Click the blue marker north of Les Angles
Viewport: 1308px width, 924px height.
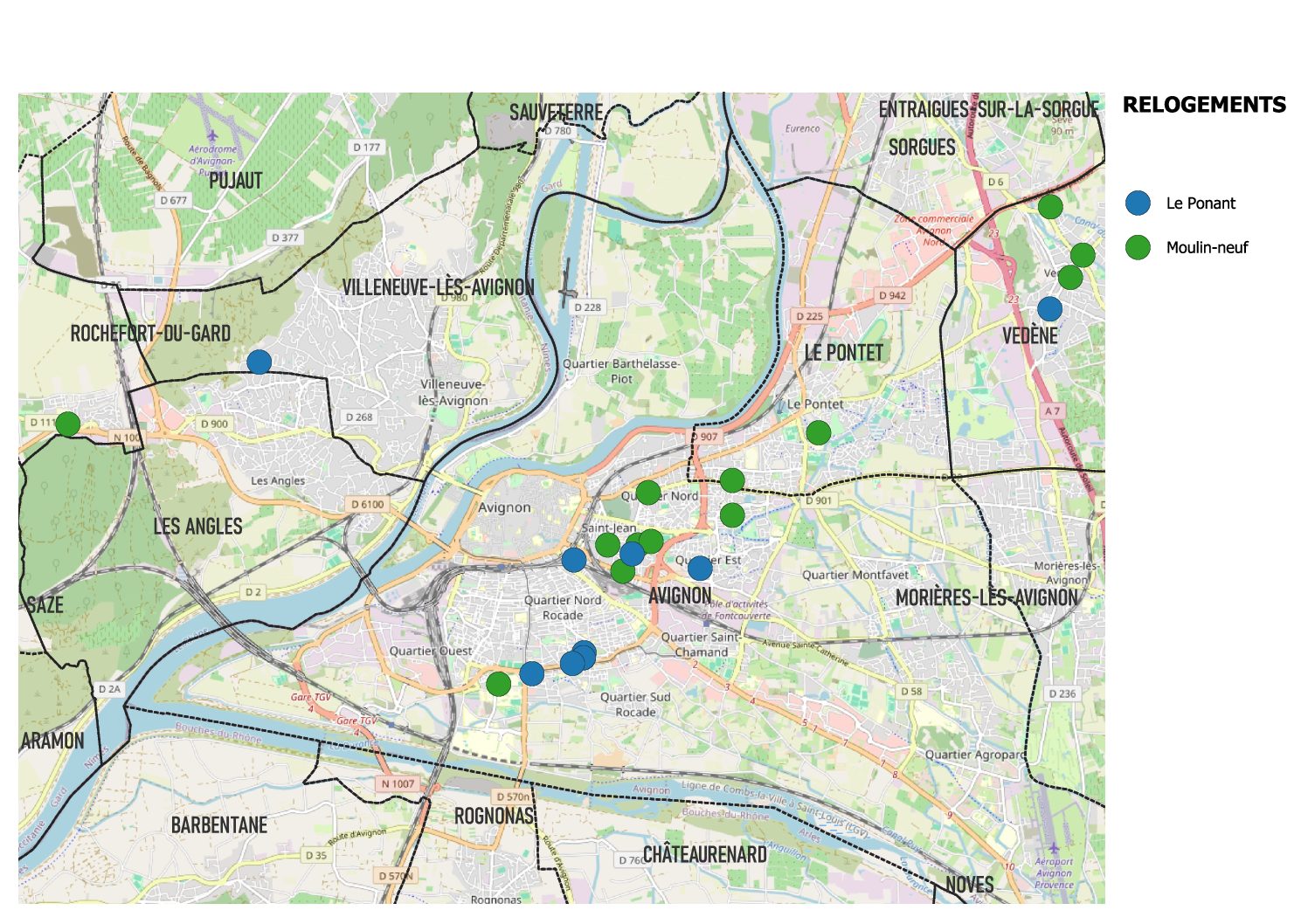[259, 362]
